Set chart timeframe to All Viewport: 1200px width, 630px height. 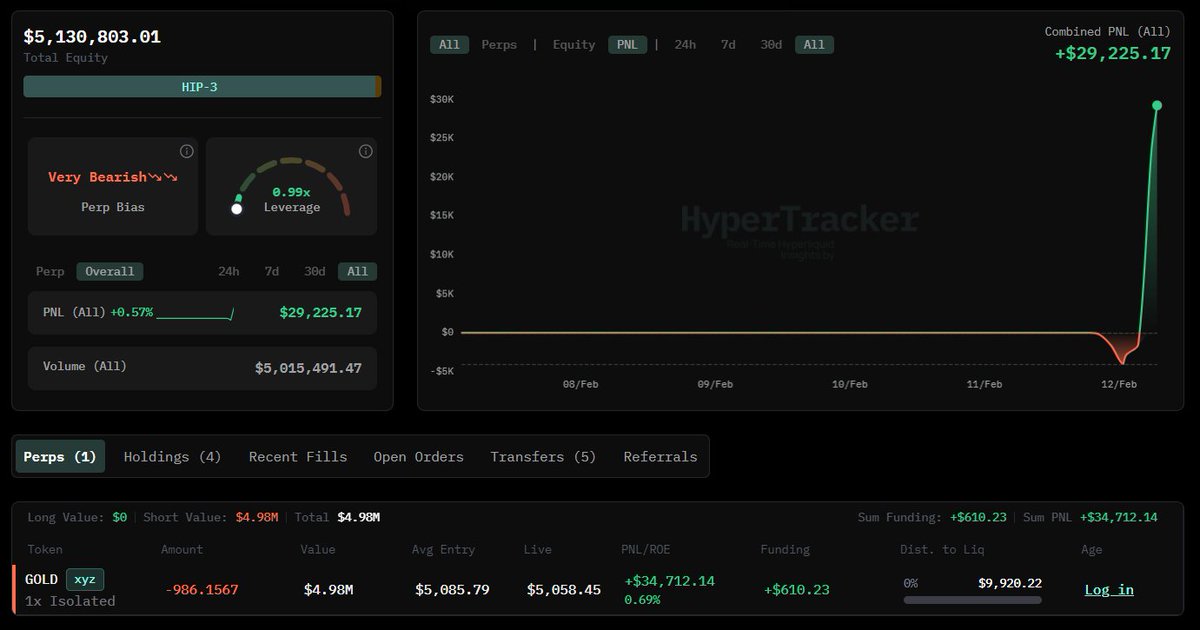pyautogui.click(x=814, y=44)
